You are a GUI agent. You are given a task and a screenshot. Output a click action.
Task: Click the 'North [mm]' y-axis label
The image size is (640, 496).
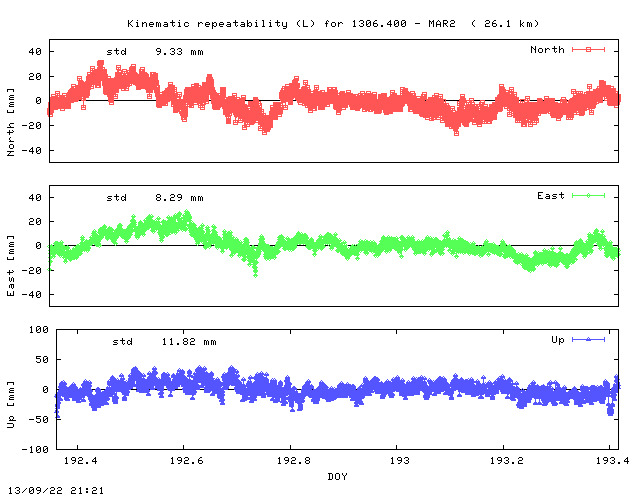click(x=11, y=122)
